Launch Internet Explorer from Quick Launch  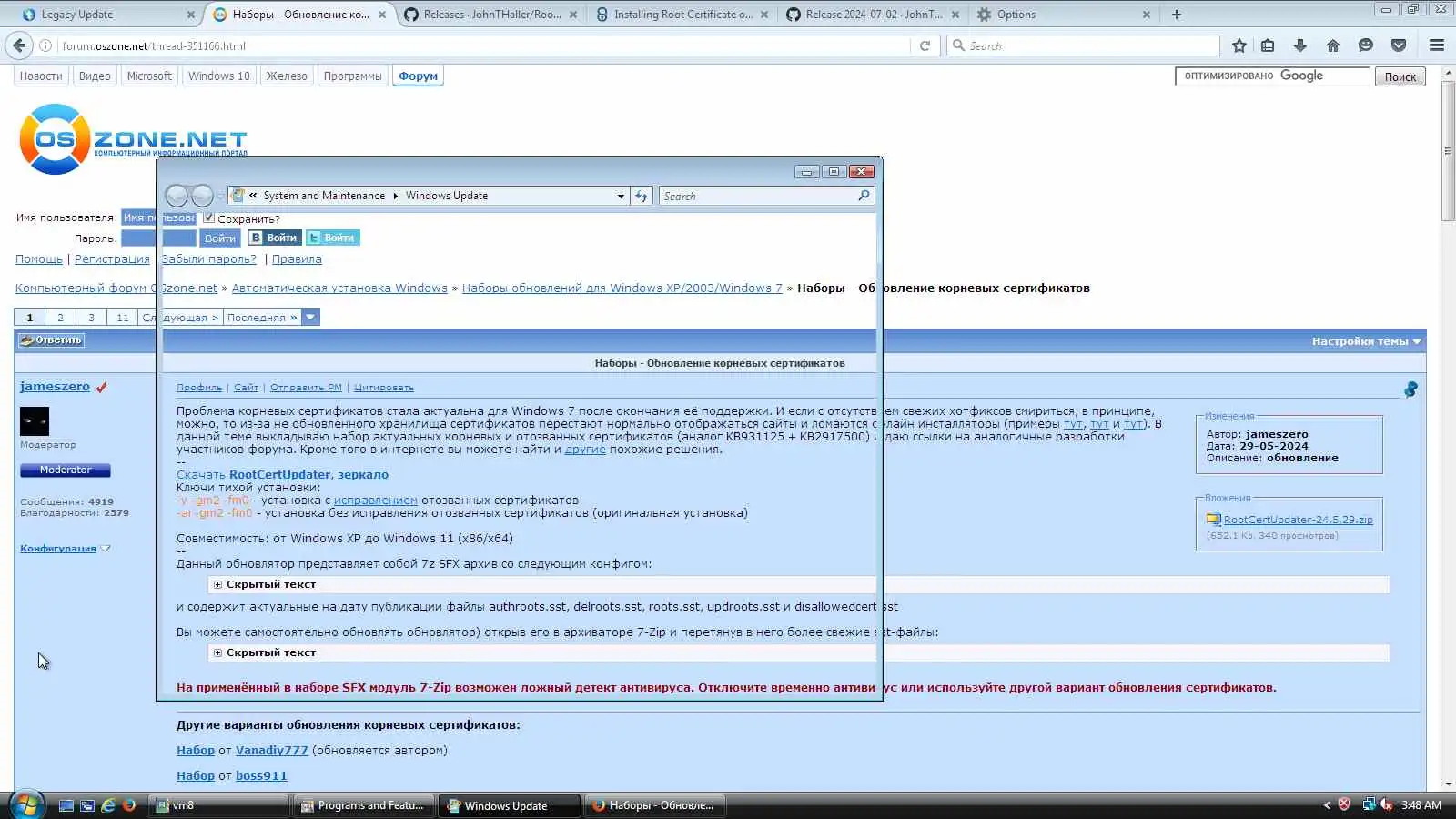pos(108,805)
